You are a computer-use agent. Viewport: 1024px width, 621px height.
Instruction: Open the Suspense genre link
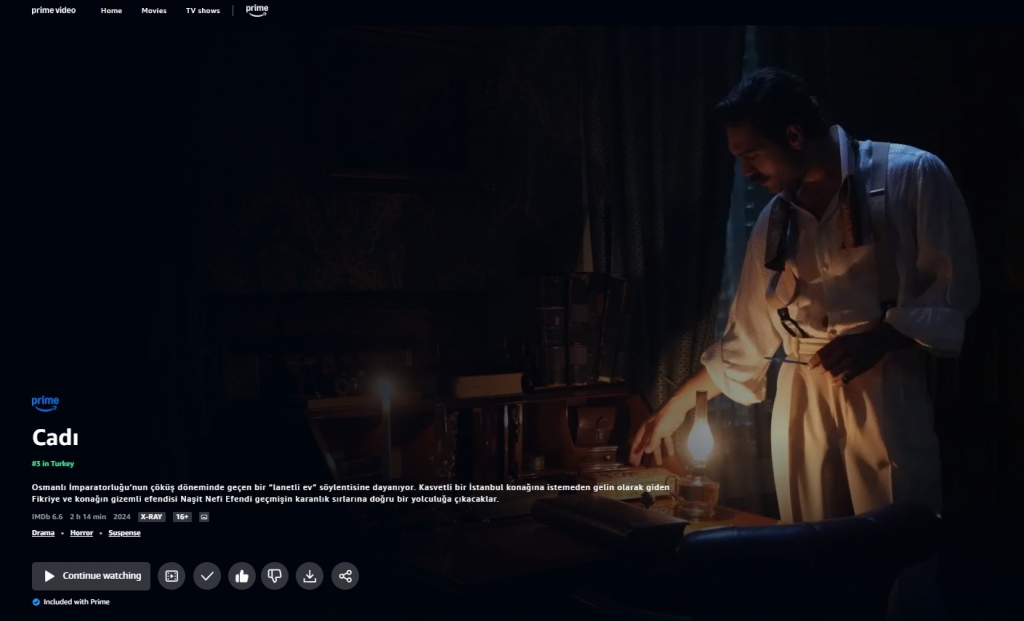[124, 533]
